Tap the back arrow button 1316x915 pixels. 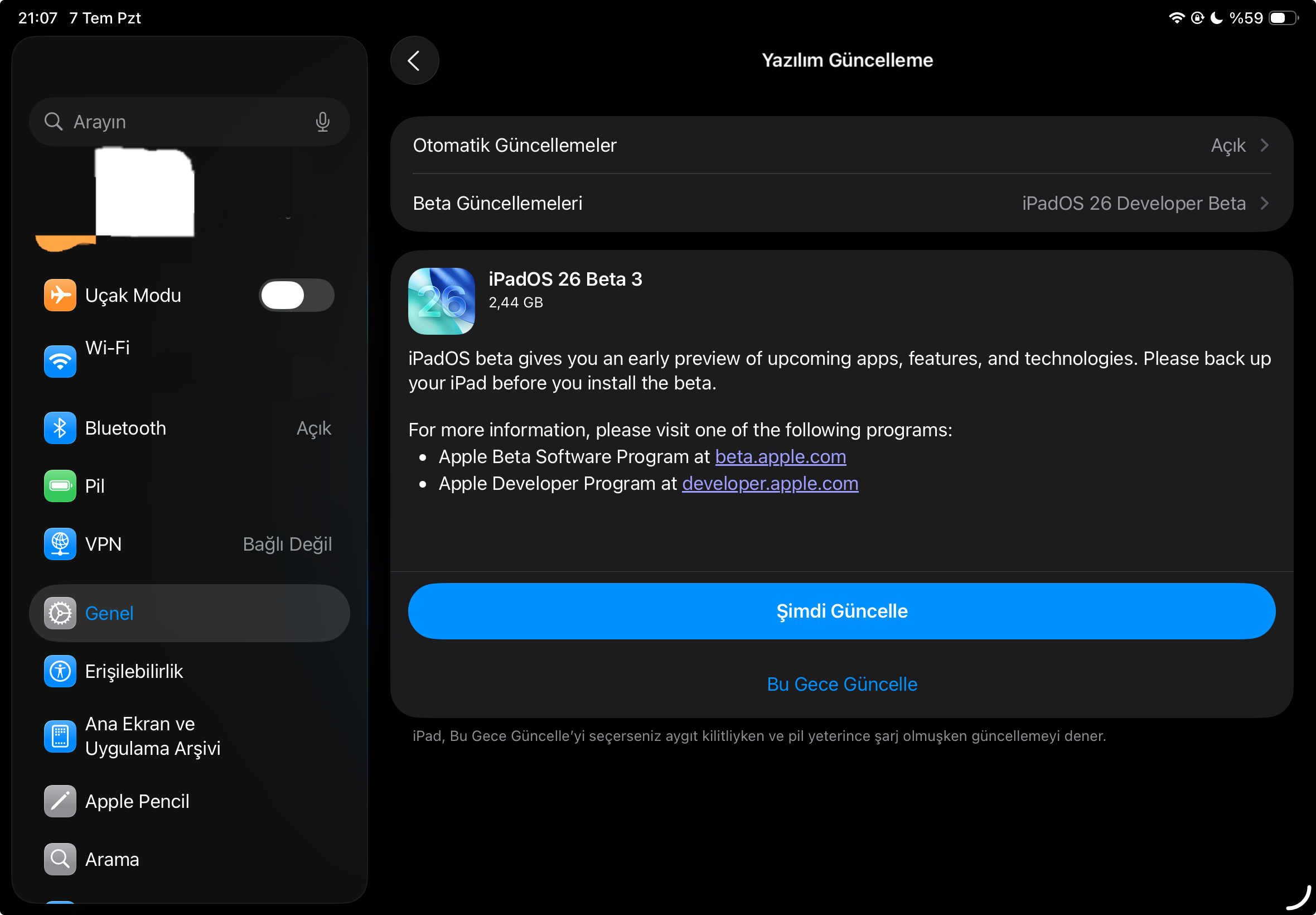[414, 60]
